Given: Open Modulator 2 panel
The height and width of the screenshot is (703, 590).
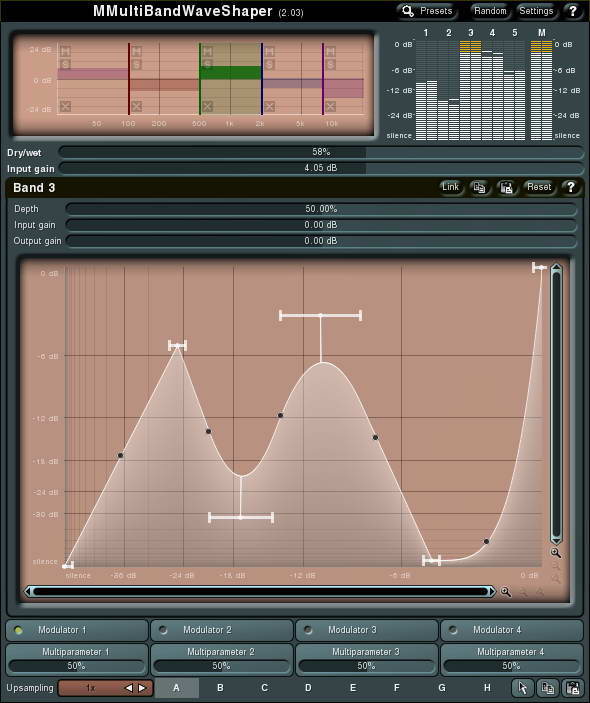Looking at the screenshot, I should click(x=221, y=630).
